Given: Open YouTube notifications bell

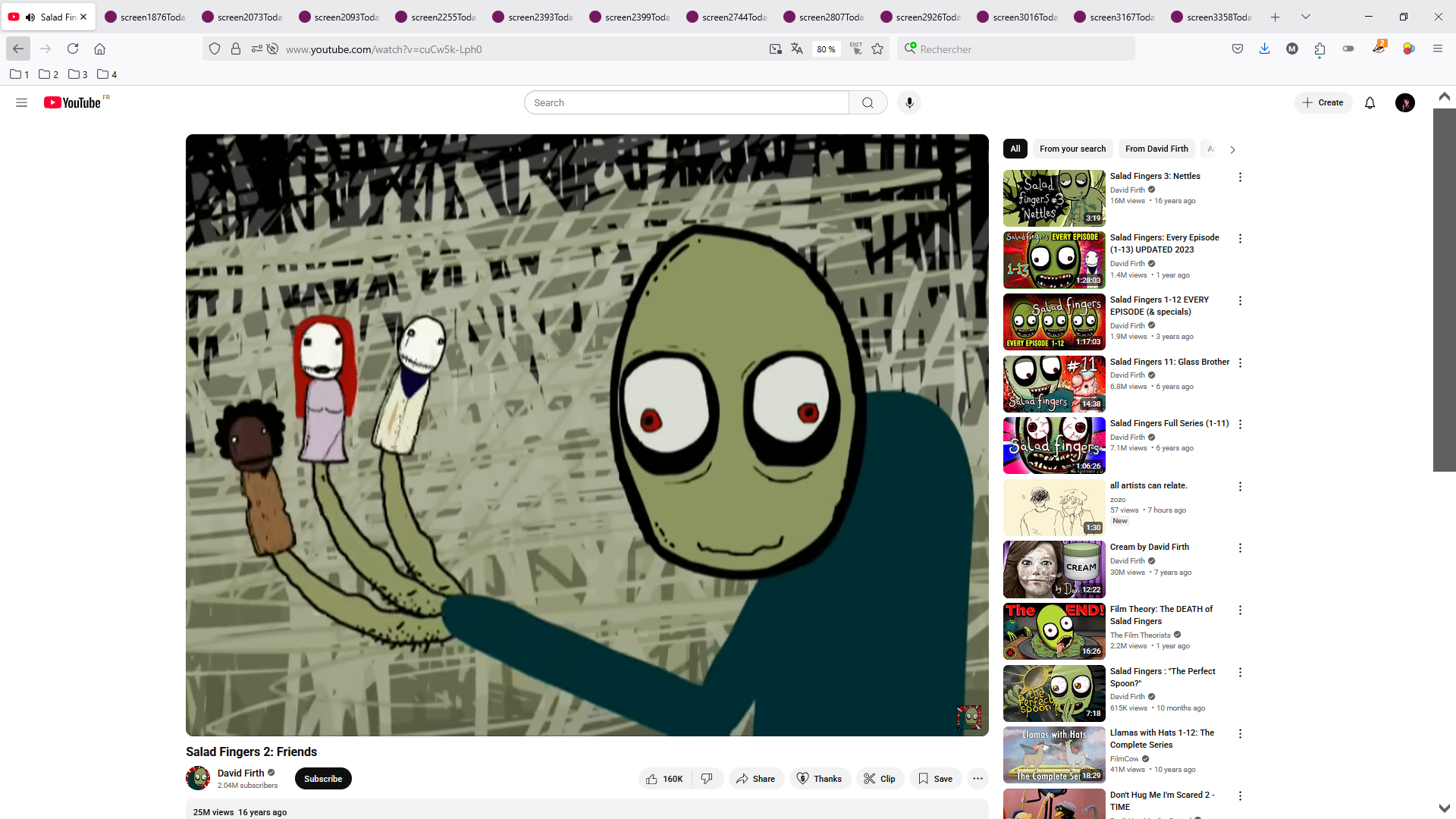Looking at the screenshot, I should (x=1370, y=102).
